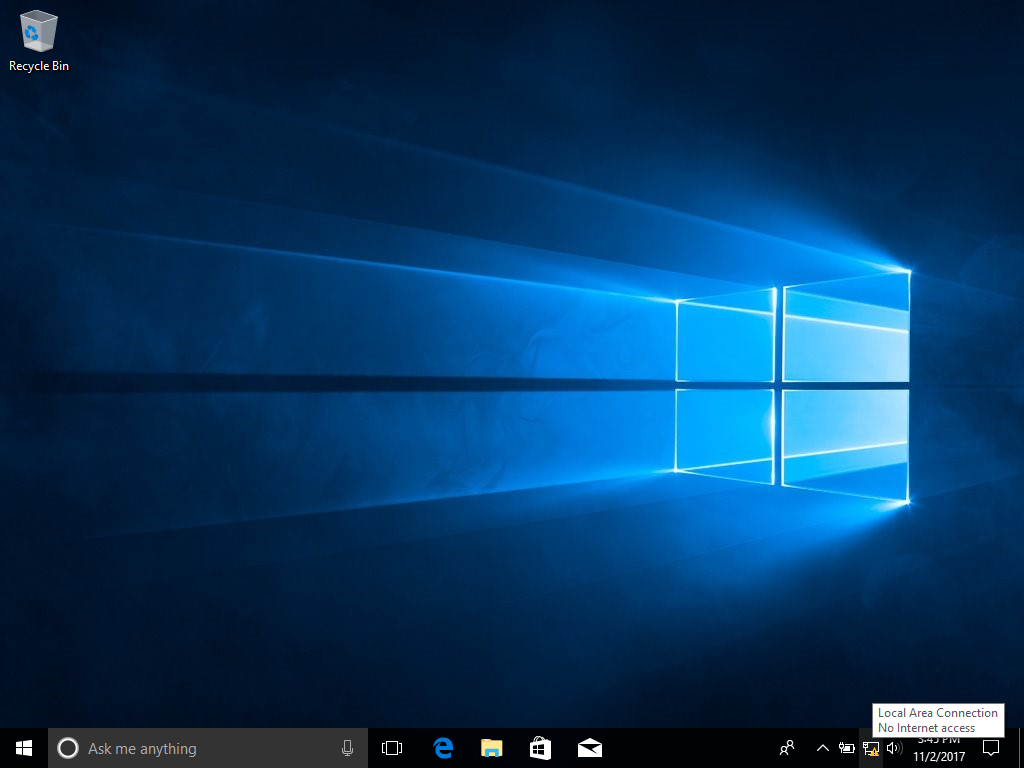Image resolution: width=1024 pixels, height=768 pixels.
Task: Check battery status in the system tray
Action: pyautogui.click(x=845, y=747)
